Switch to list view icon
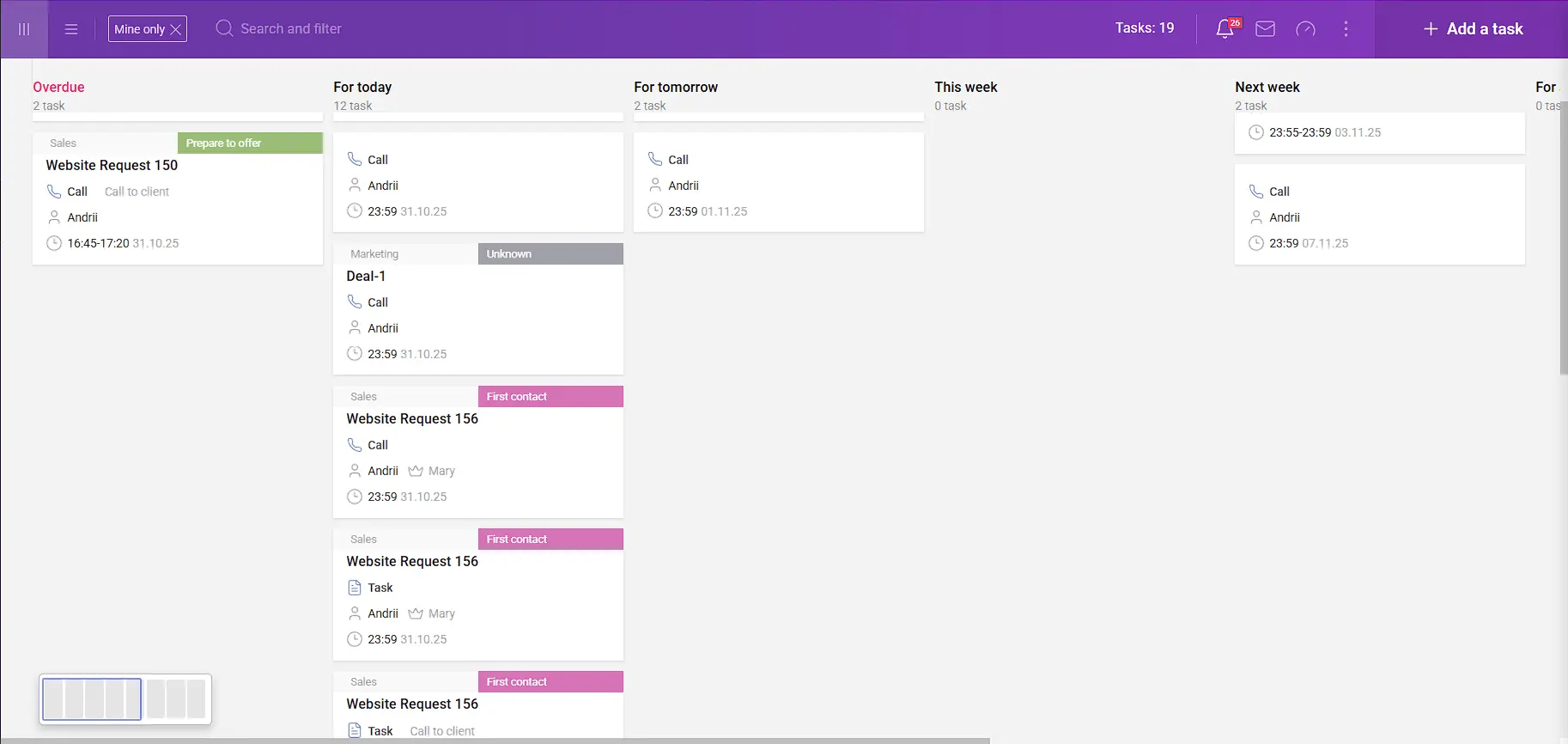This screenshot has width=1568, height=744. click(71, 29)
